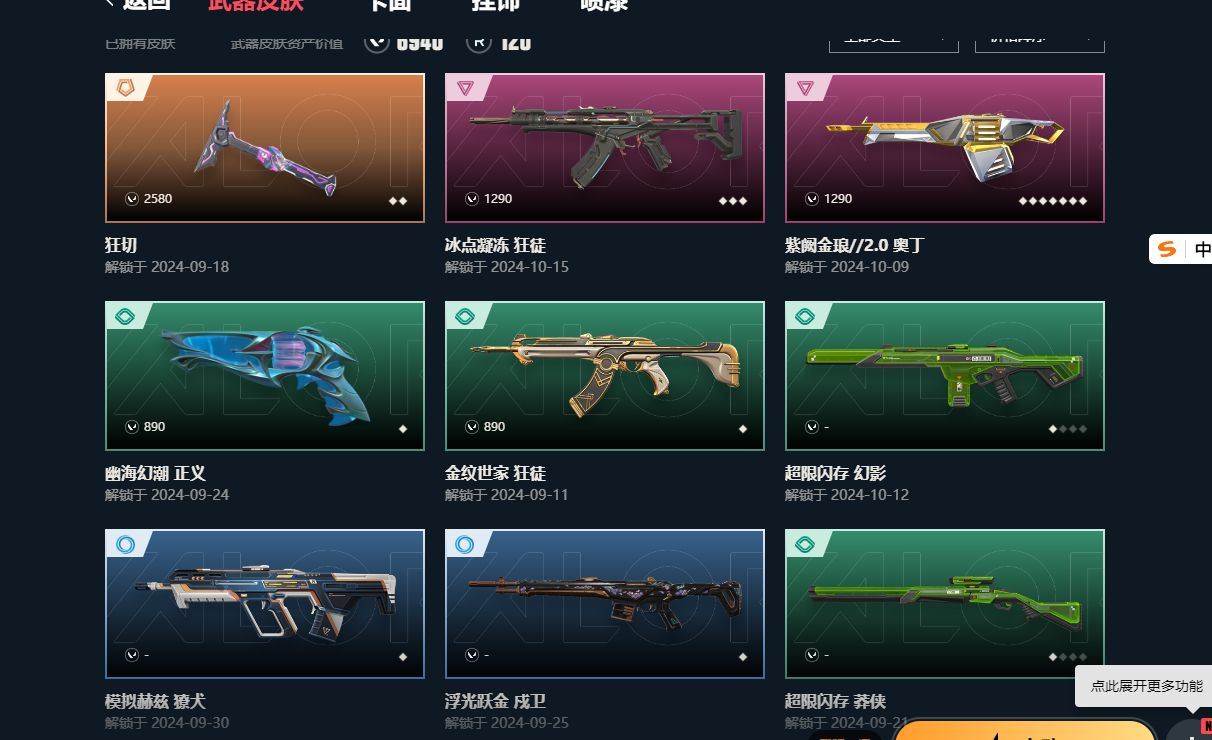Click the variant level diamonds on 紫阙金琅 奥丁

[1053, 201]
